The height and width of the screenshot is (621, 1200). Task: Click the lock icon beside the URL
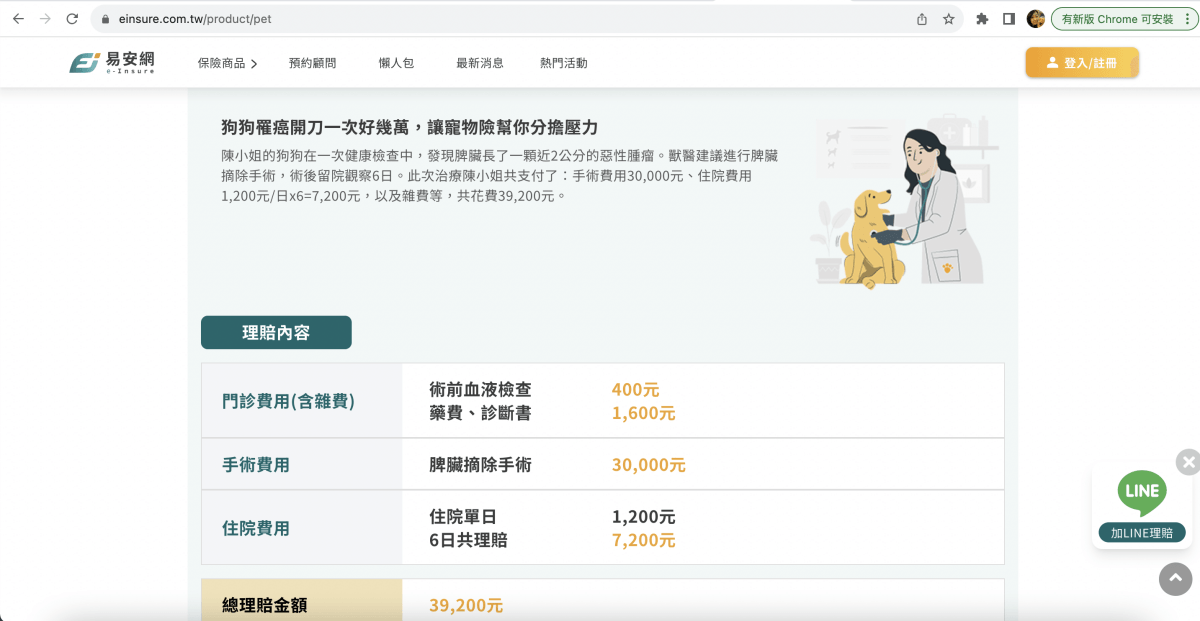(x=103, y=17)
